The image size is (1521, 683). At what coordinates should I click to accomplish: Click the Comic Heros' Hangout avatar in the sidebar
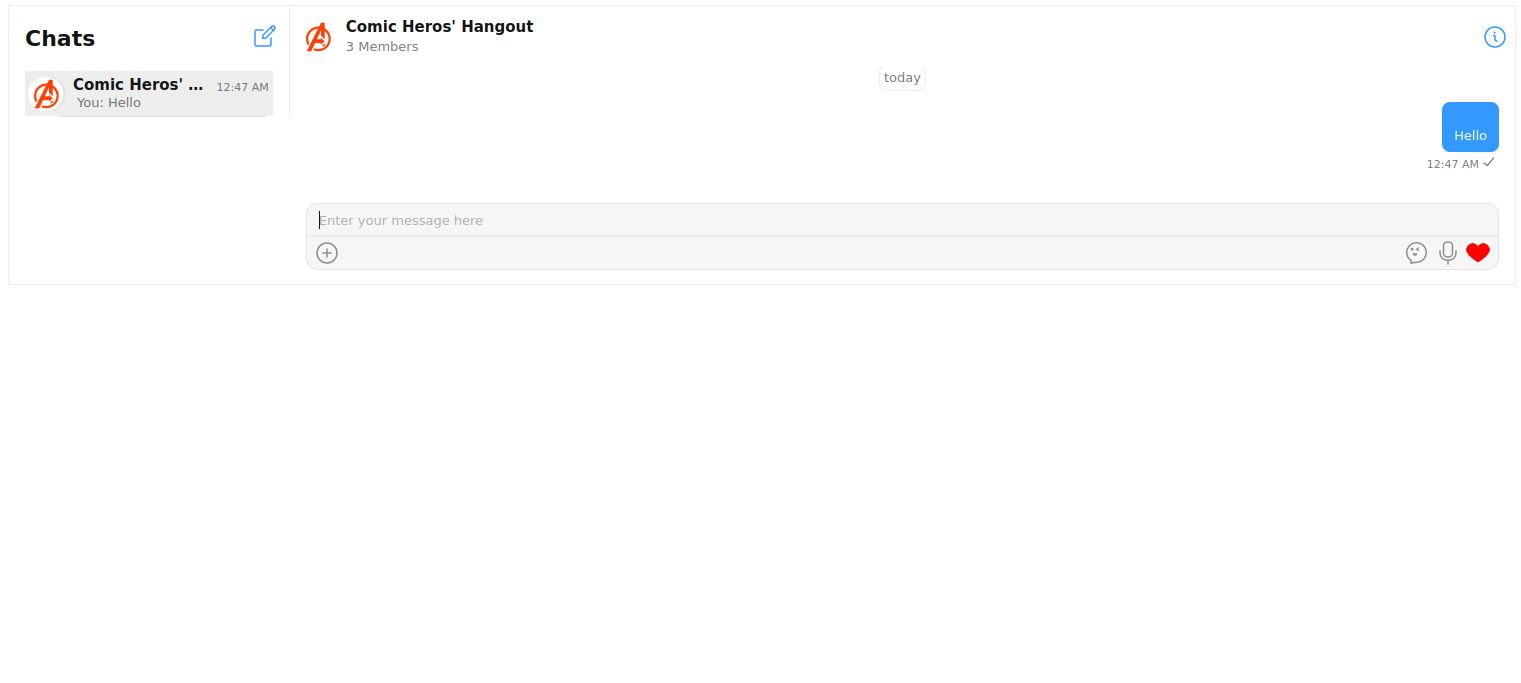pyautogui.click(x=46, y=93)
